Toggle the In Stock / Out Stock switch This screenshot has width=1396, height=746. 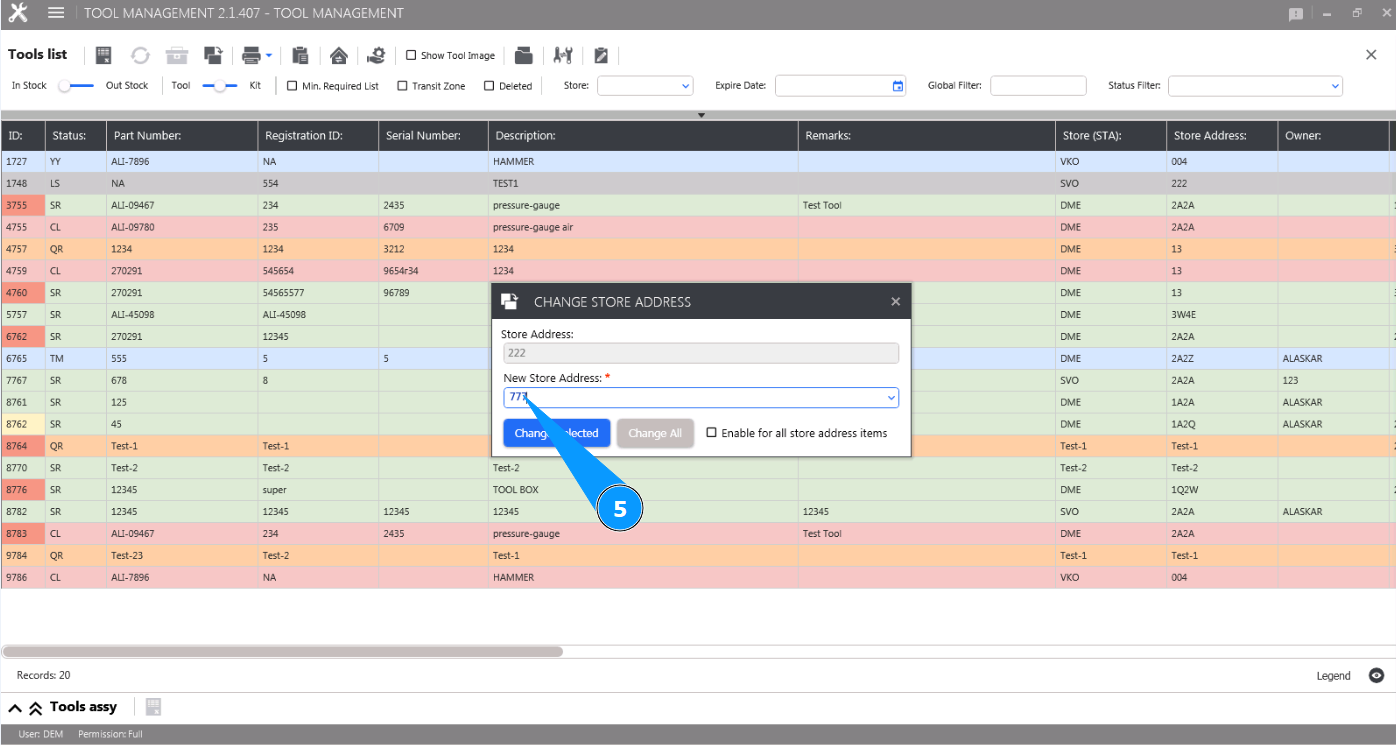click(76, 86)
